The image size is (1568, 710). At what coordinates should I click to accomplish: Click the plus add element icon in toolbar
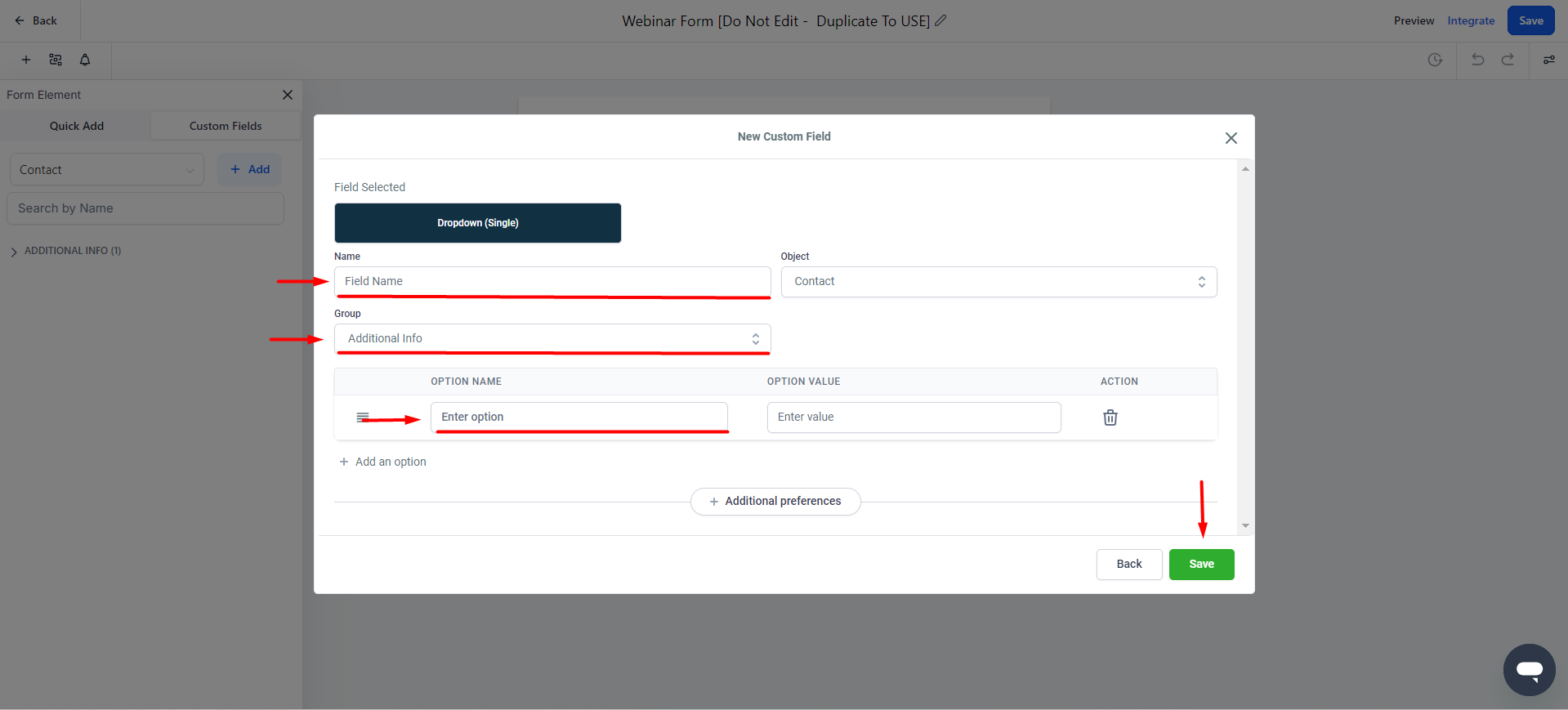[26, 60]
